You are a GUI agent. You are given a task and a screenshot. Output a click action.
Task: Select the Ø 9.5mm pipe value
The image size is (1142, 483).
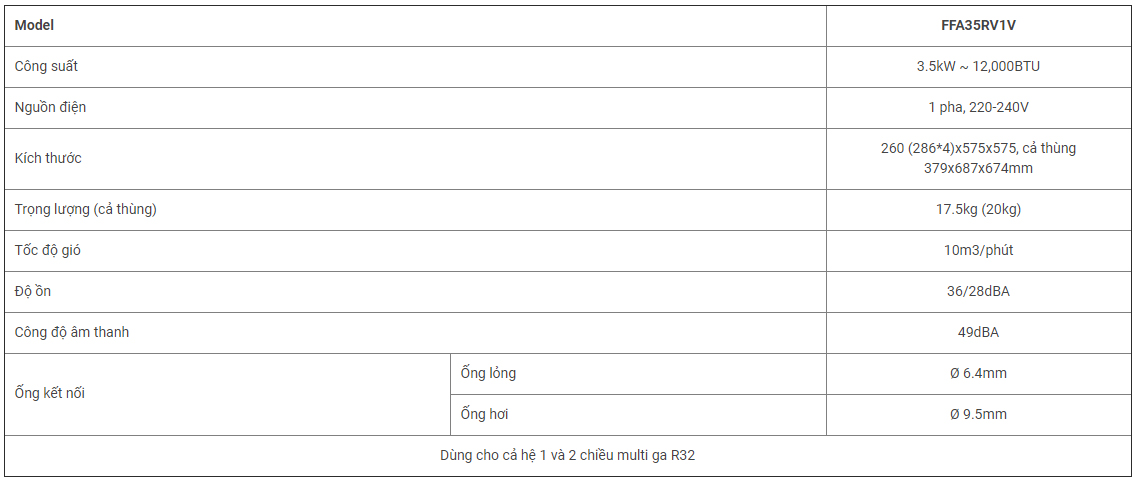(978, 414)
